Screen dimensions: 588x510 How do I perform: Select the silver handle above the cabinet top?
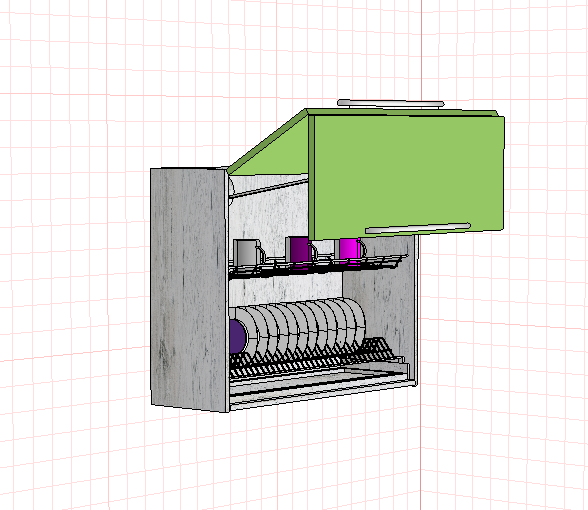coord(390,104)
